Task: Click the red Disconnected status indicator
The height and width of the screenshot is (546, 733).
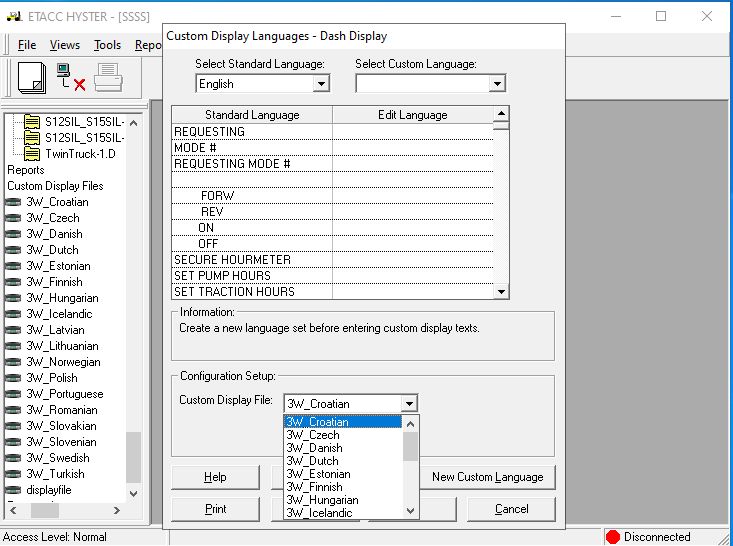Action: tap(613, 537)
